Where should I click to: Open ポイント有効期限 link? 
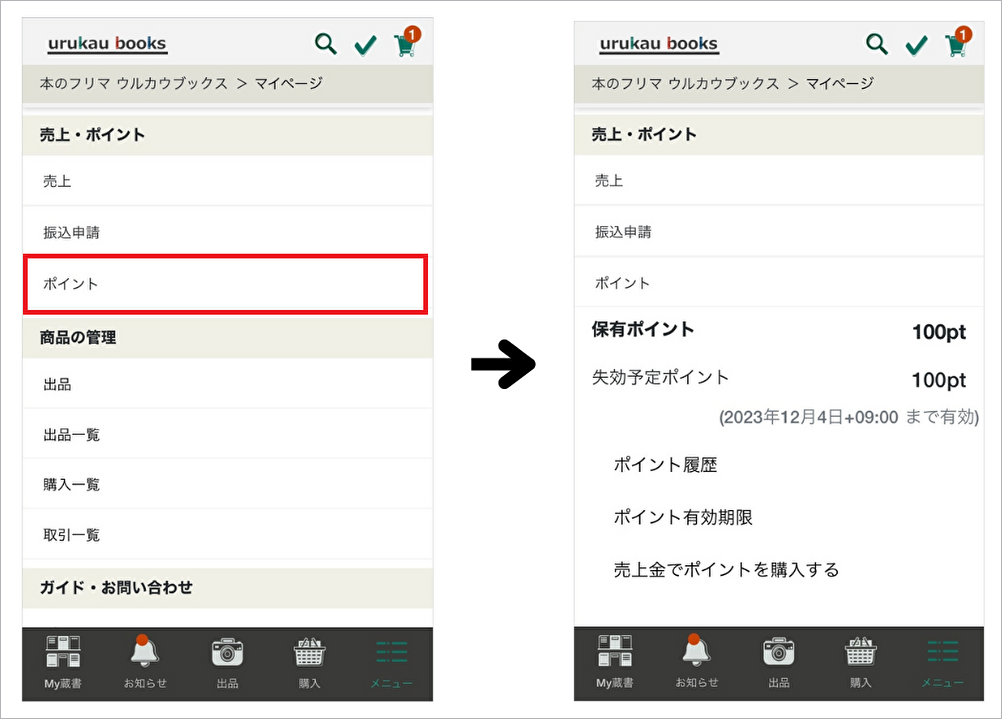683,517
